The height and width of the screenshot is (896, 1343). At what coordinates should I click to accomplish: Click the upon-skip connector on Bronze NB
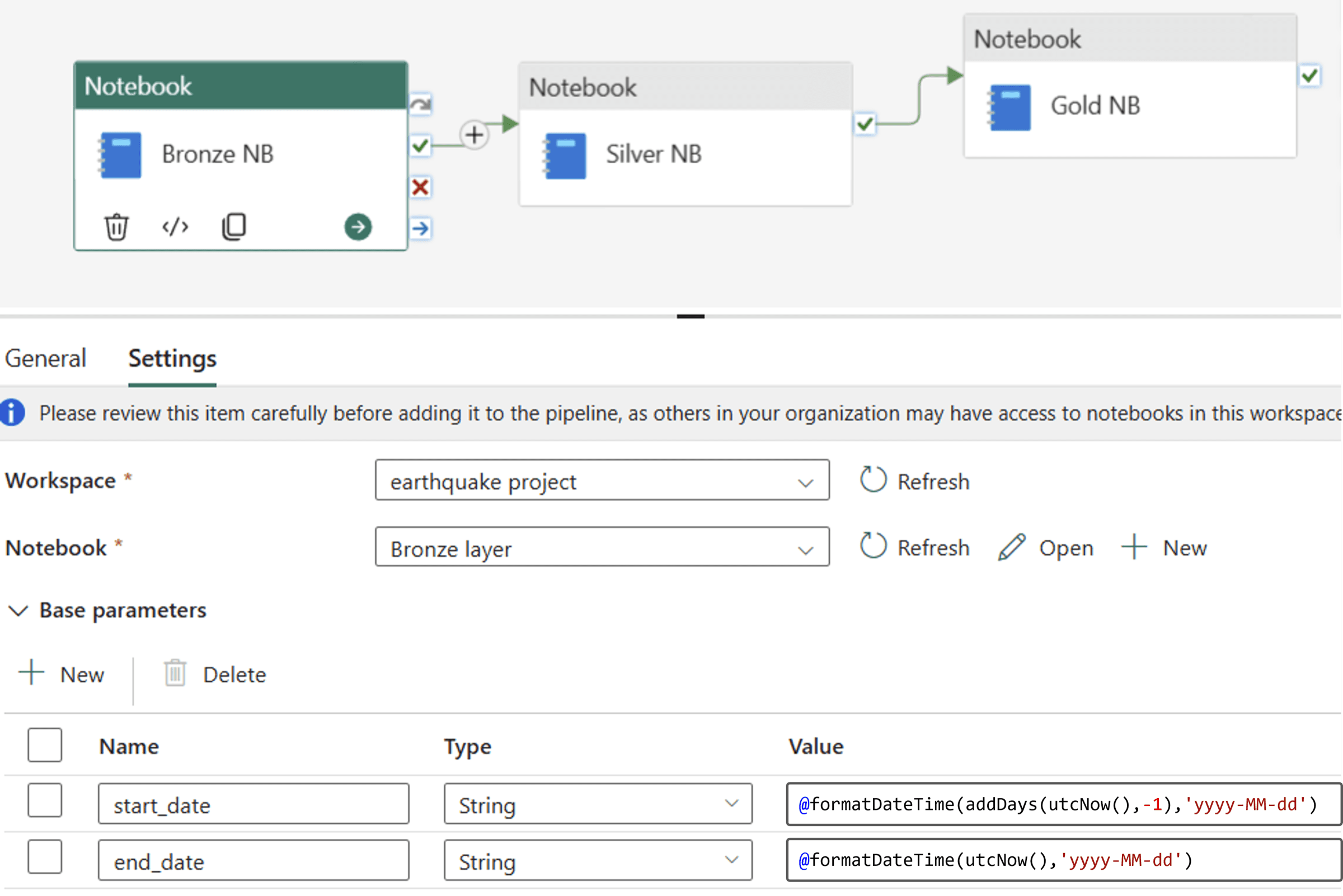point(421,105)
